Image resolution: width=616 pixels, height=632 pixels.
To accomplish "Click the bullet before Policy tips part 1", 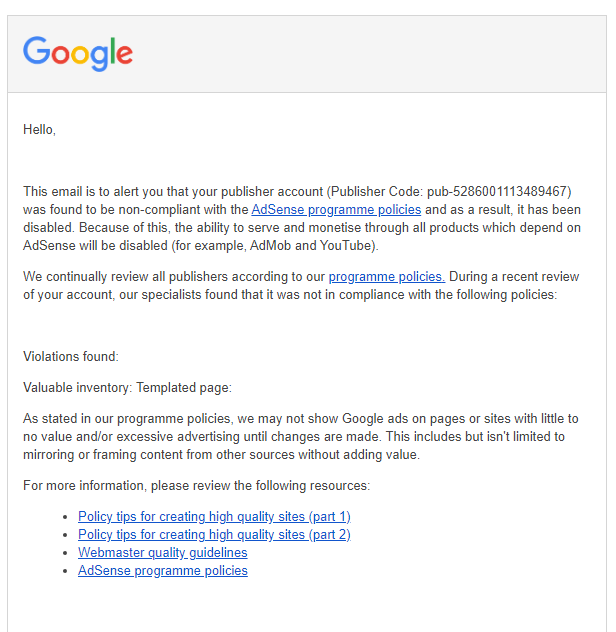I will point(65,517).
